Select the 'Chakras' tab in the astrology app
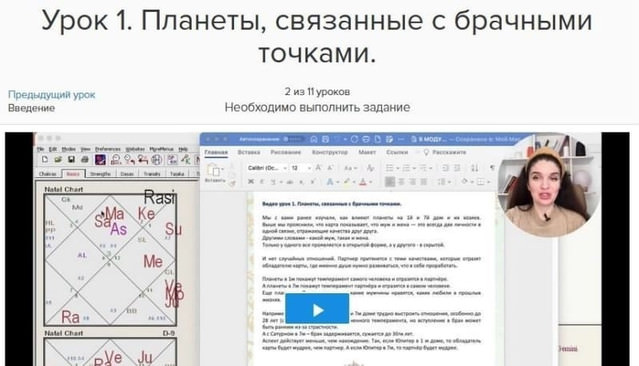 pyautogui.click(x=48, y=174)
